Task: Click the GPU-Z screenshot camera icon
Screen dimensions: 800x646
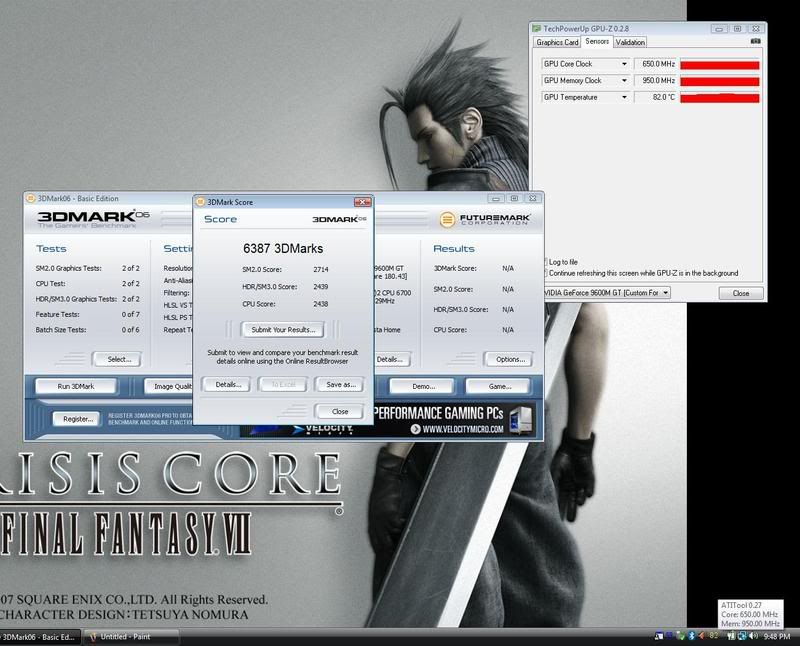Action: pyautogui.click(x=756, y=41)
